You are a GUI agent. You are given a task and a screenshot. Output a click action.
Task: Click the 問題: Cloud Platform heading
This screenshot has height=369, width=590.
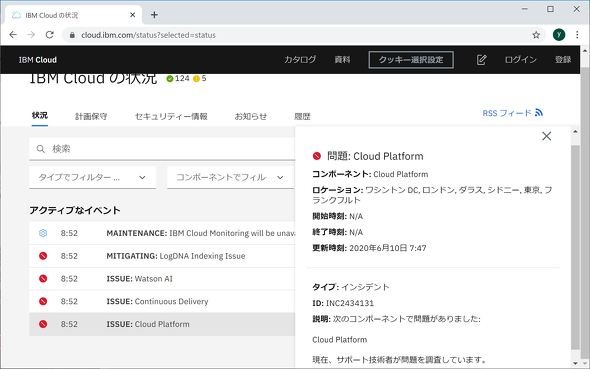tap(375, 156)
